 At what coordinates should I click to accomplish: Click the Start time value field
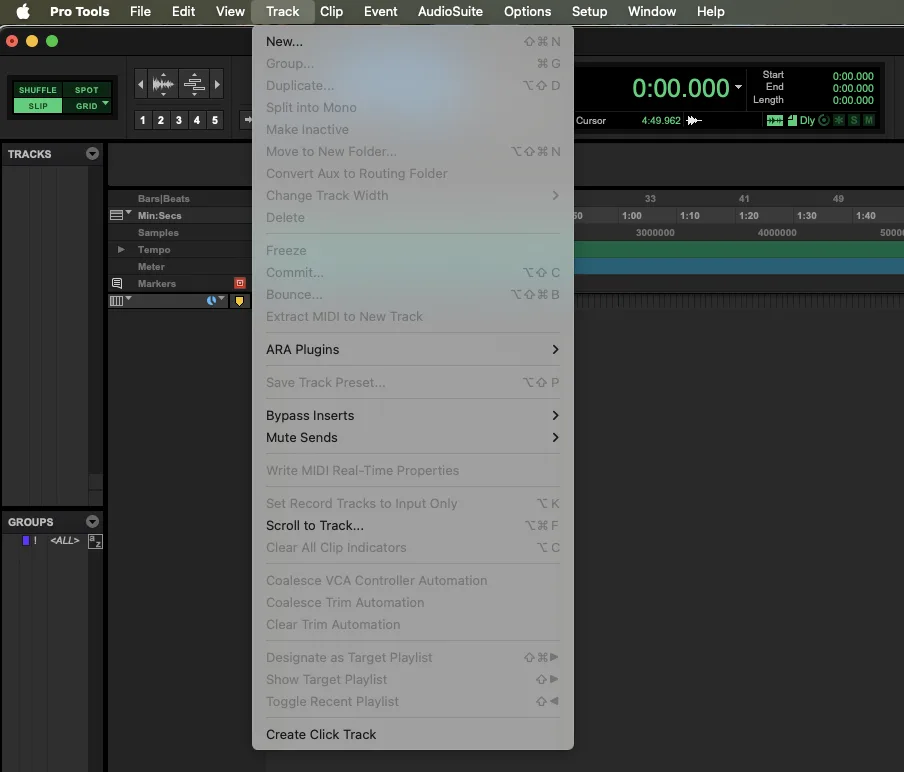click(x=853, y=76)
